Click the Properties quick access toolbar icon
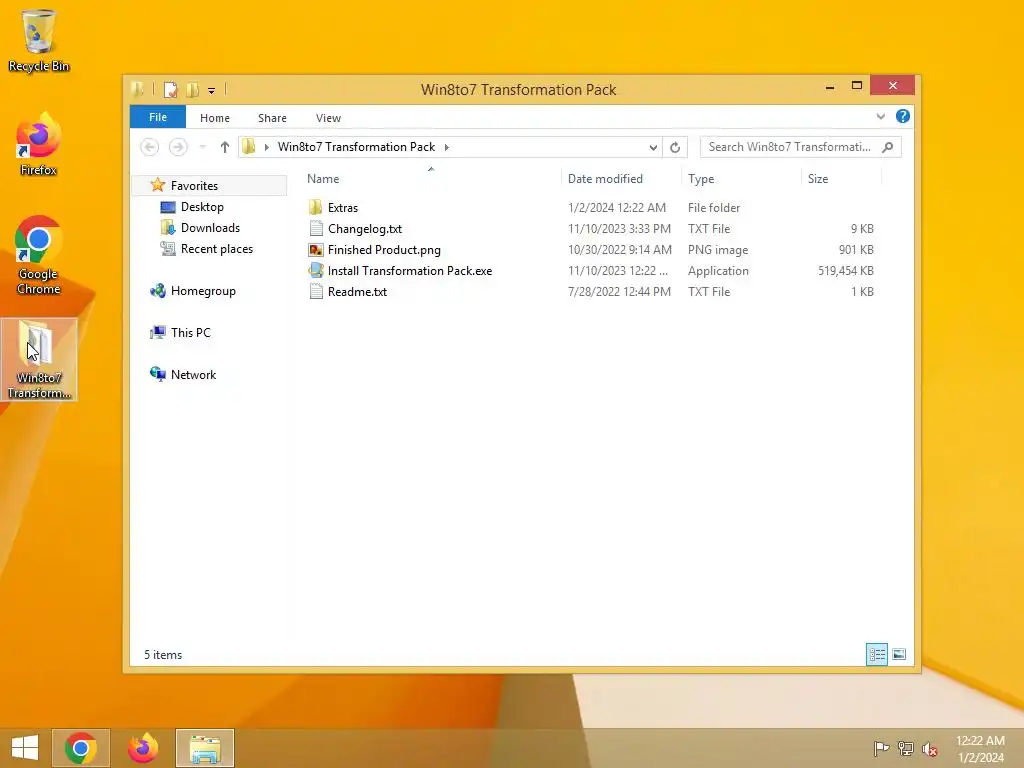Image resolution: width=1024 pixels, height=768 pixels. point(170,90)
